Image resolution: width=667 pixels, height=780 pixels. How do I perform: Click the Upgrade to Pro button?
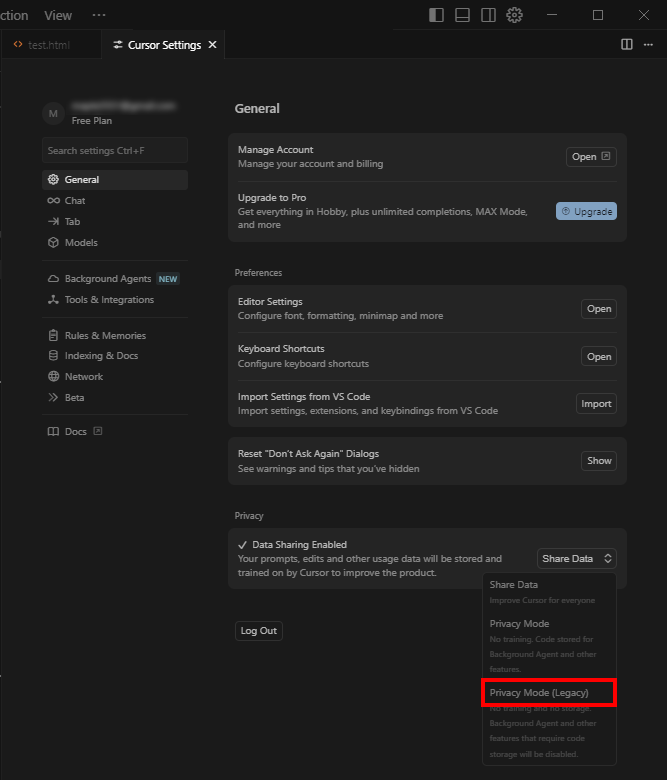(586, 211)
